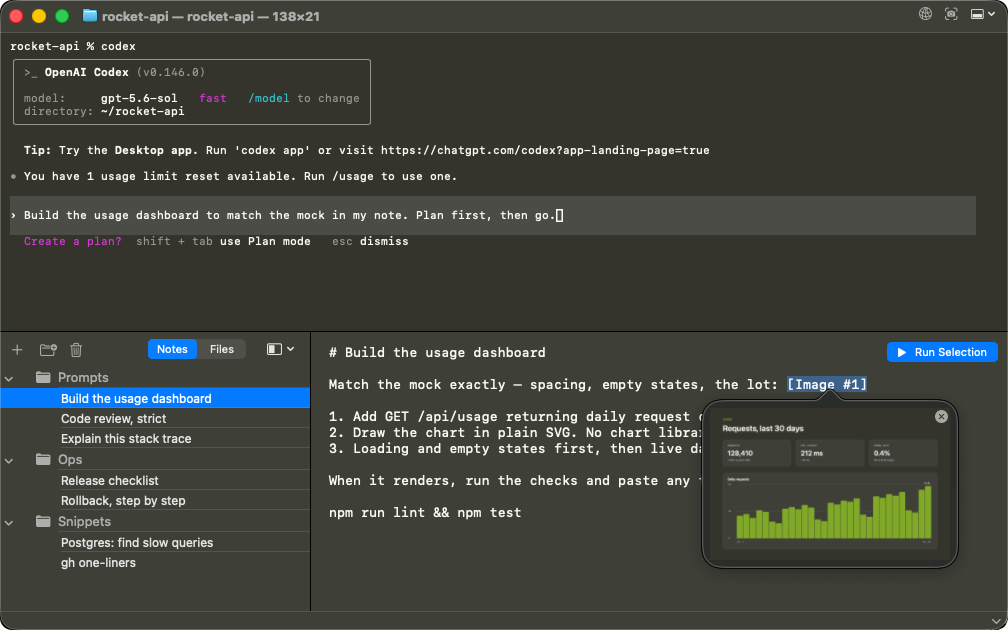This screenshot has width=1008, height=630.
Task: Open the 'Postgres: find slow queries' note
Action: 155,543
